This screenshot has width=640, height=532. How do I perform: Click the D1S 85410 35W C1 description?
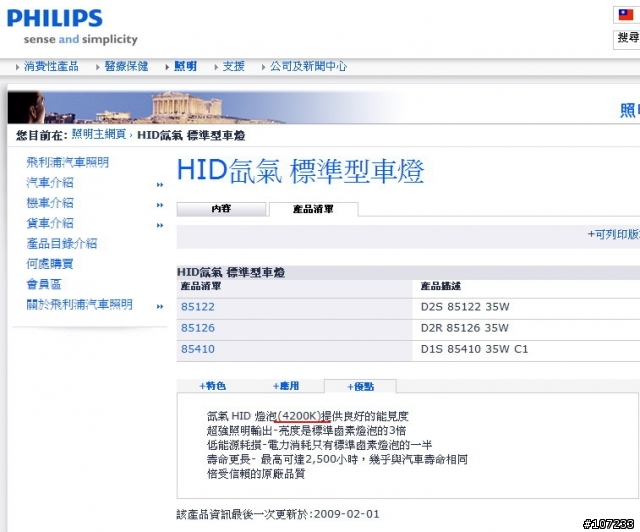474,349
